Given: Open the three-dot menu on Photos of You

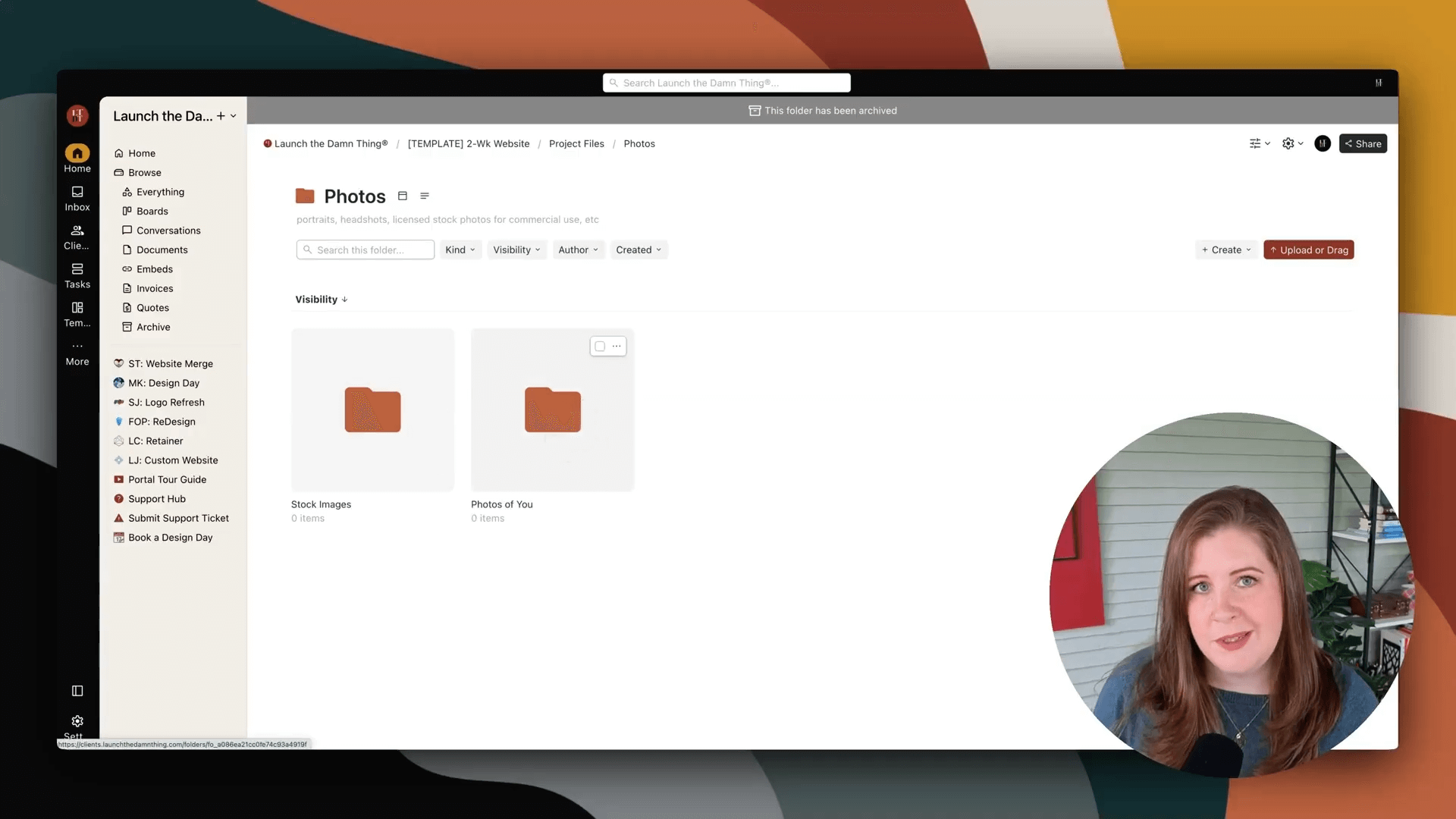Looking at the screenshot, I should pyautogui.click(x=617, y=347).
